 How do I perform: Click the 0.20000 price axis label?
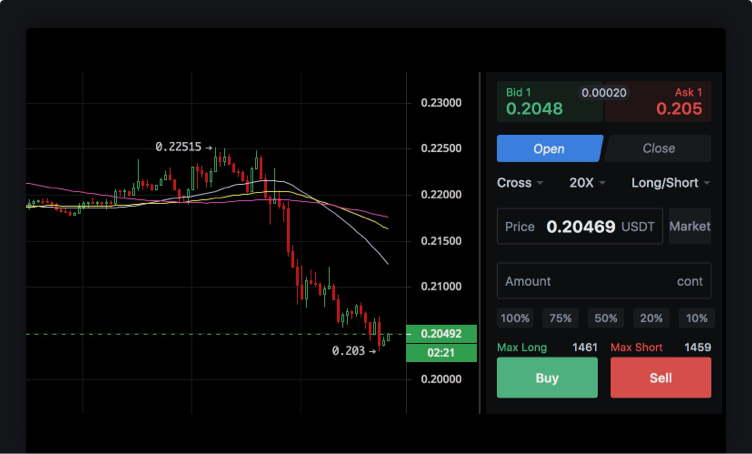point(441,379)
